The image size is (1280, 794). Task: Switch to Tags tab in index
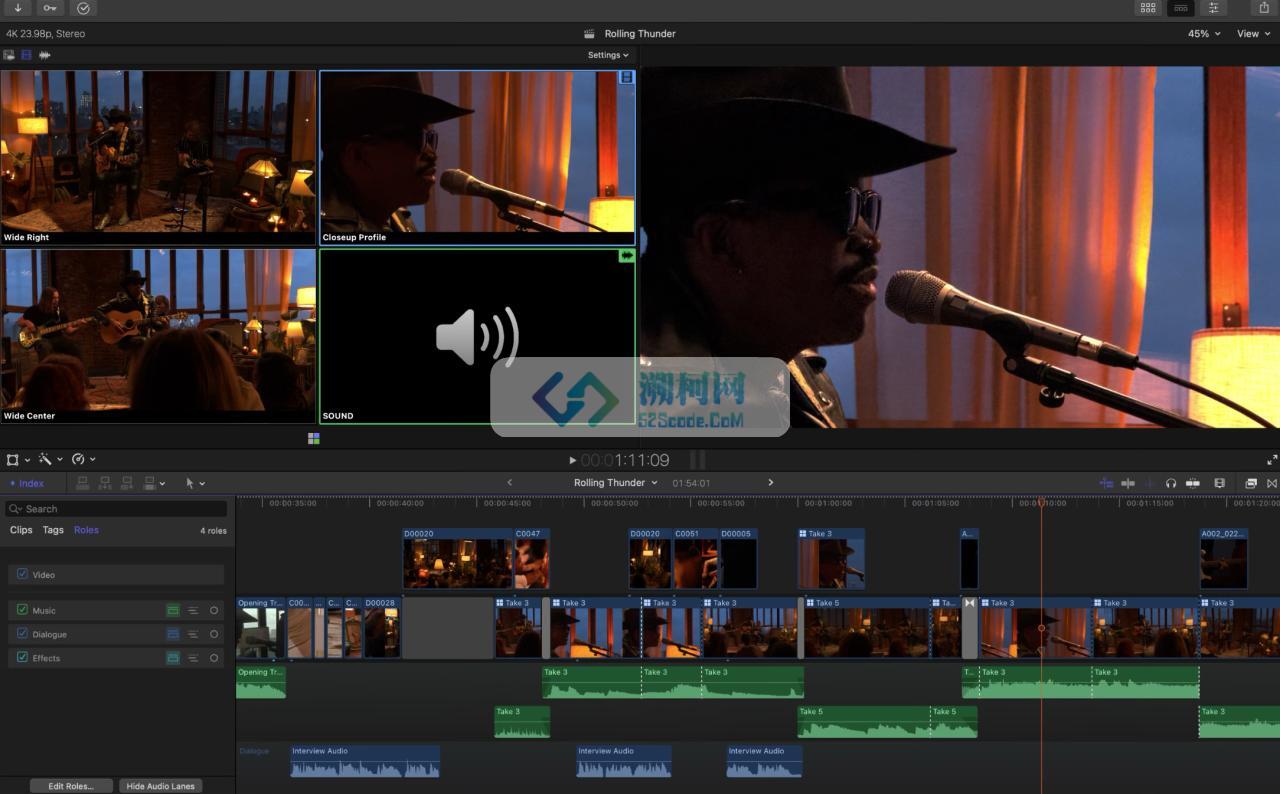click(x=53, y=530)
